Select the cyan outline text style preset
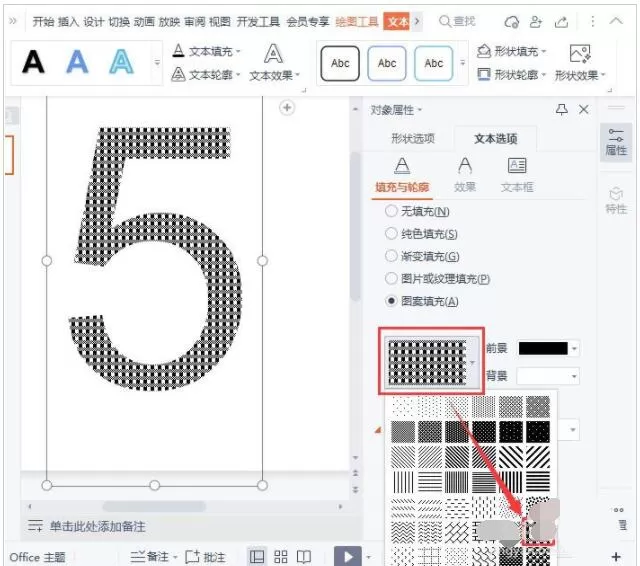The width and height of the screenshot is (640, 566). point(121,62)
